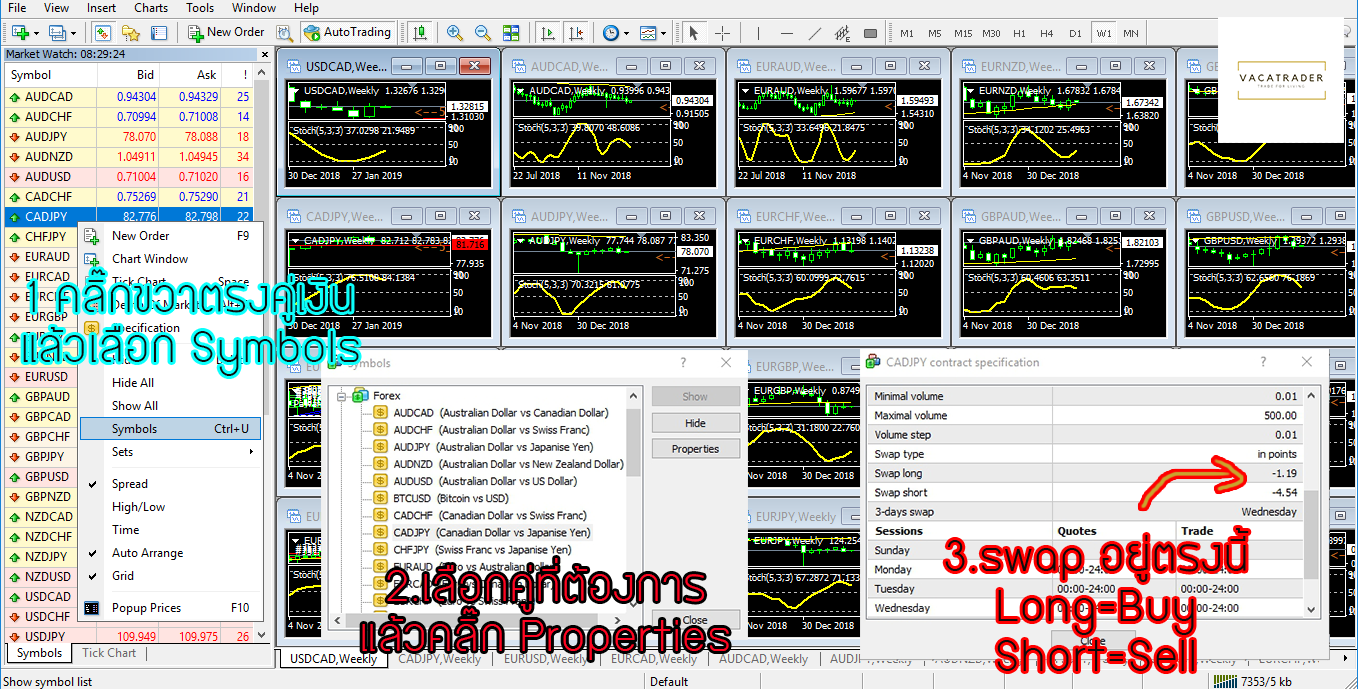Open the New Chart toolbar button
The width and height of the screenshot is (1358, 689).
click(19, 32)
